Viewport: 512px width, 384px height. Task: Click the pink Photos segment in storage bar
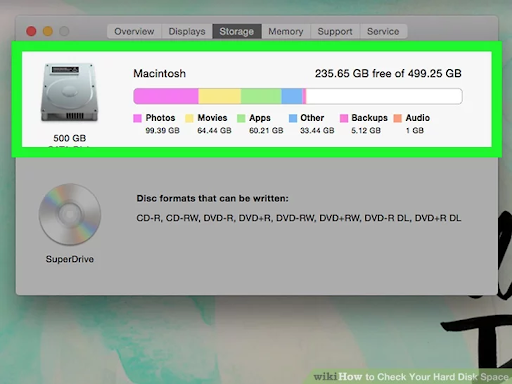tap(166, 96)
